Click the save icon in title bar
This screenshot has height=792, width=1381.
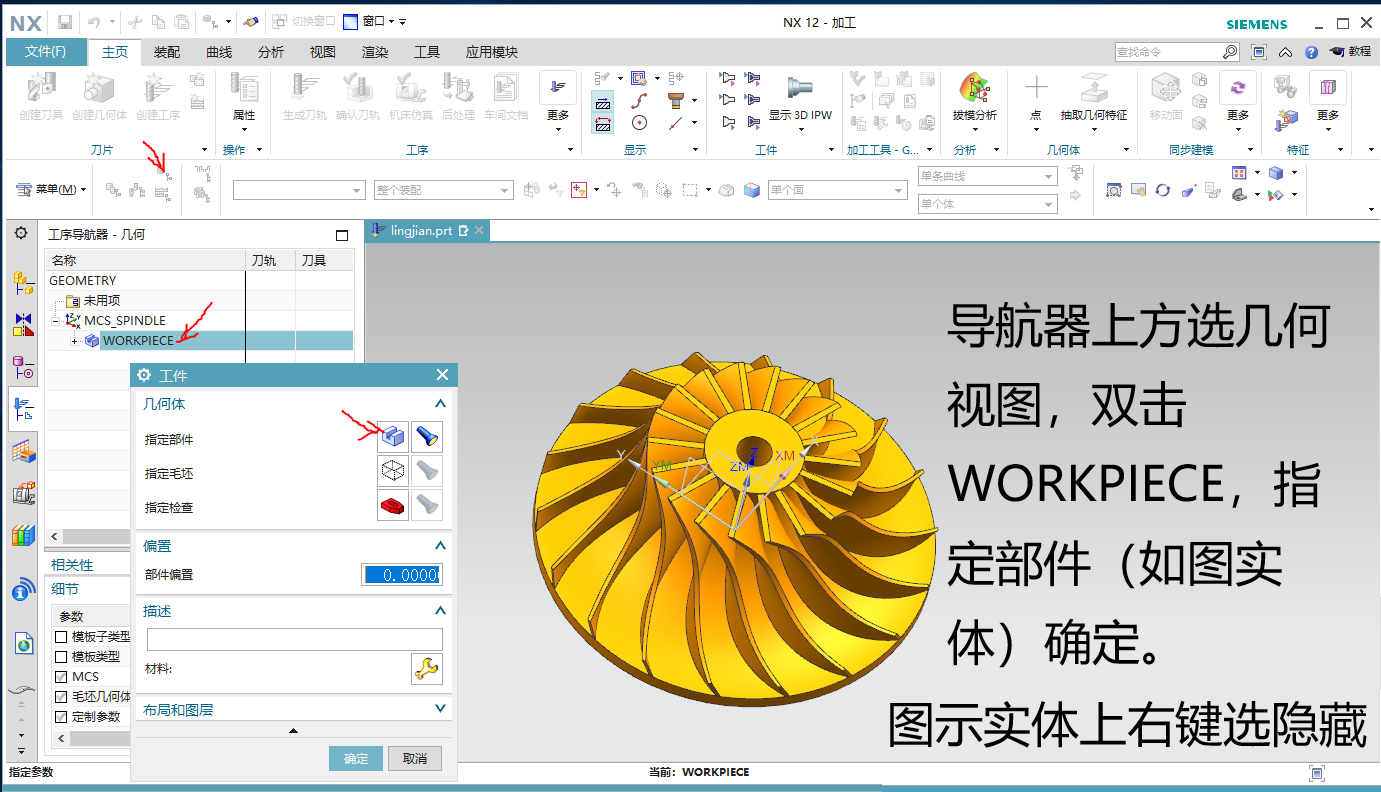coord(64,21)
